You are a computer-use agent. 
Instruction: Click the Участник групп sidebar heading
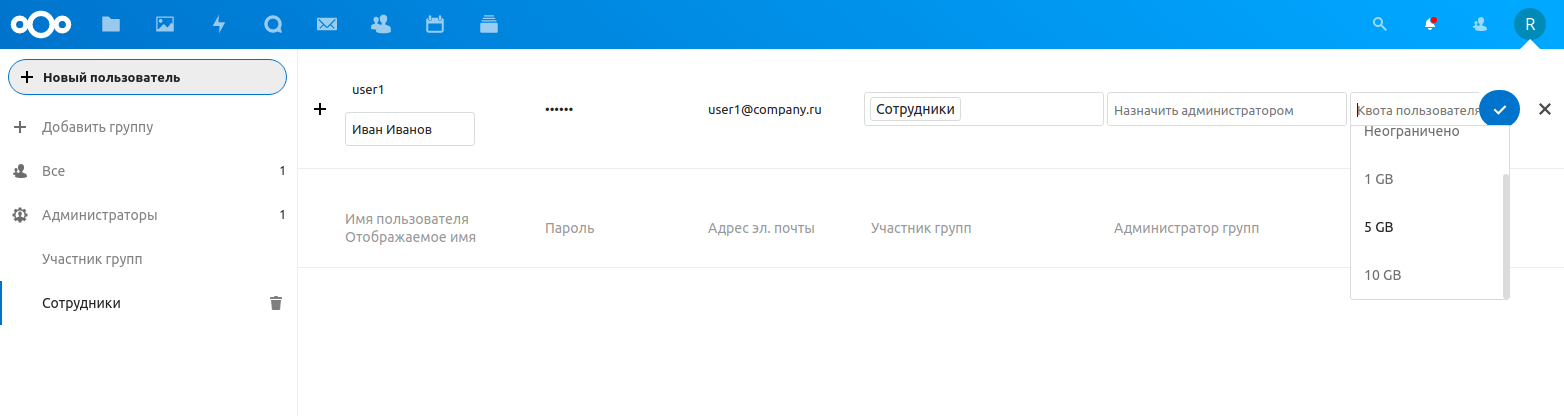click(92, 259)
